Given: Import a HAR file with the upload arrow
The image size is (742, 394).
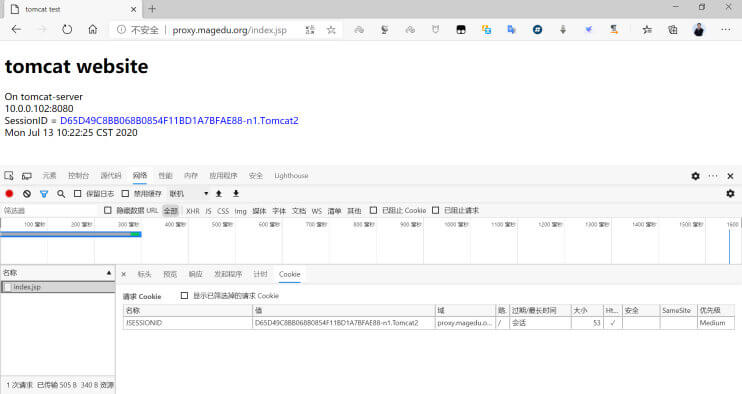Looking at the screenshot, I should point(219,193).
